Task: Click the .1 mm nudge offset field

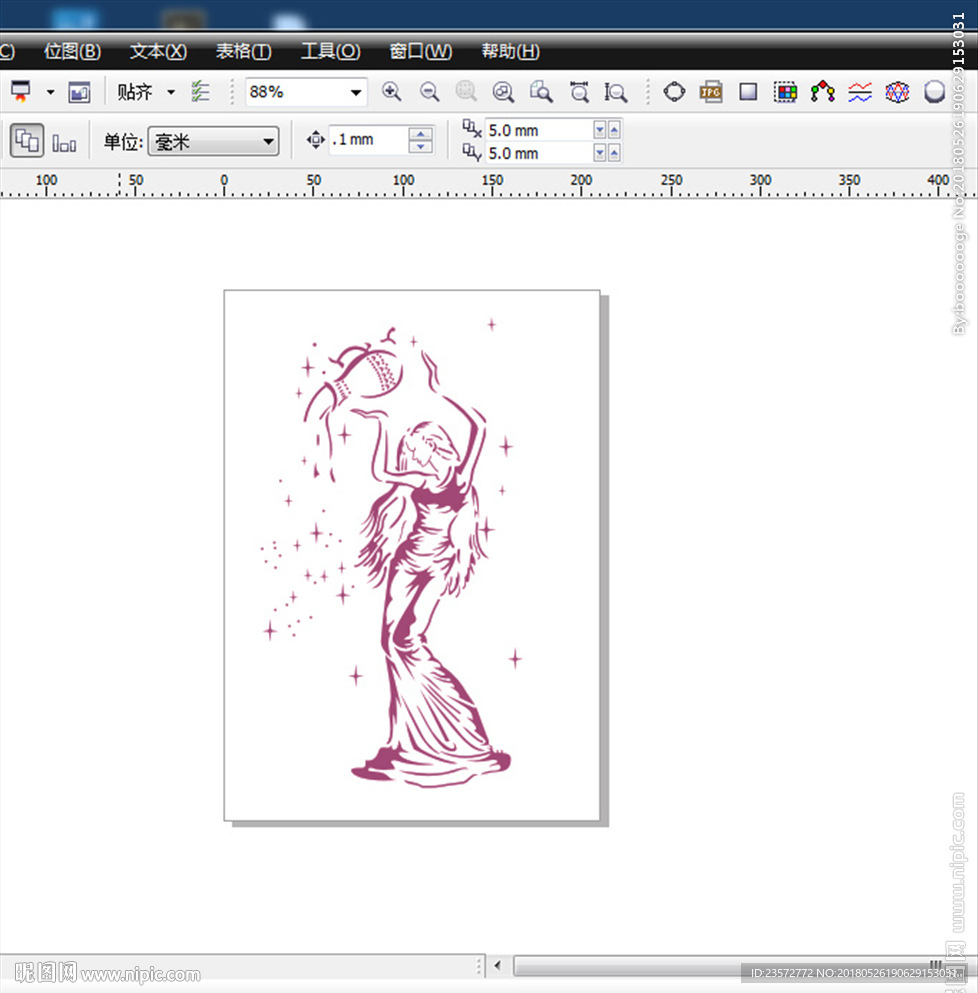Action: 369,140
